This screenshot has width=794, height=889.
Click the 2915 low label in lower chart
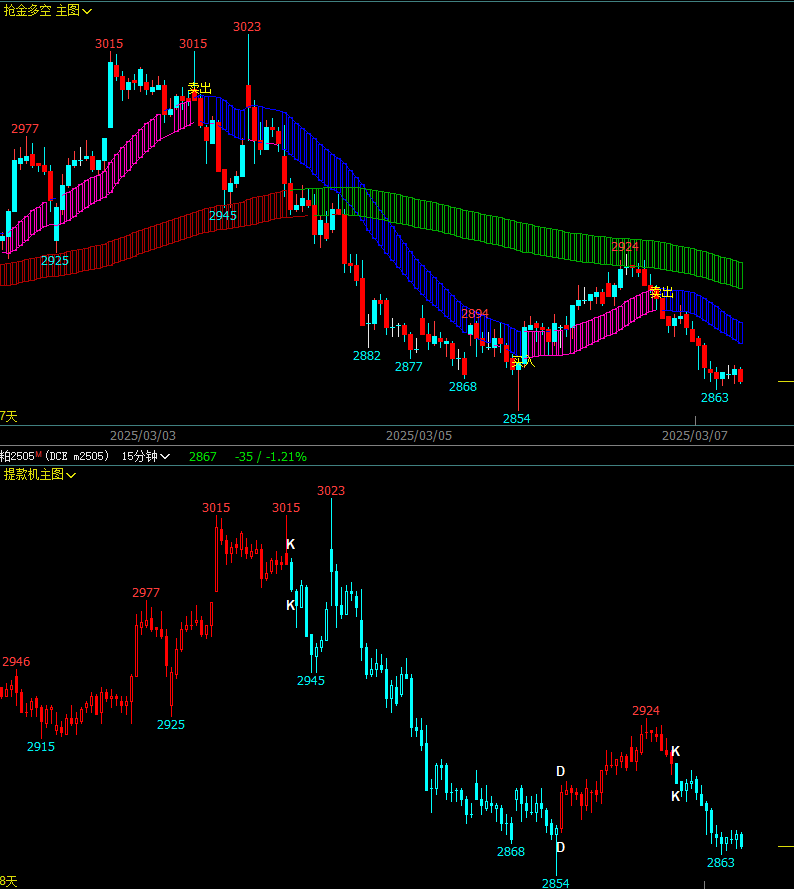tap(41, 747)
